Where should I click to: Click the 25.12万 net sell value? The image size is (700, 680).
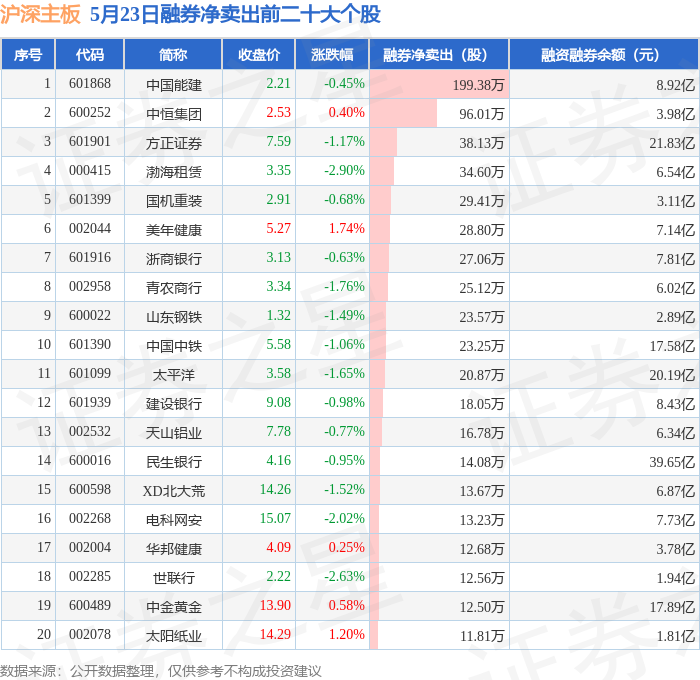pyautogui.click(x=482, y=288)
